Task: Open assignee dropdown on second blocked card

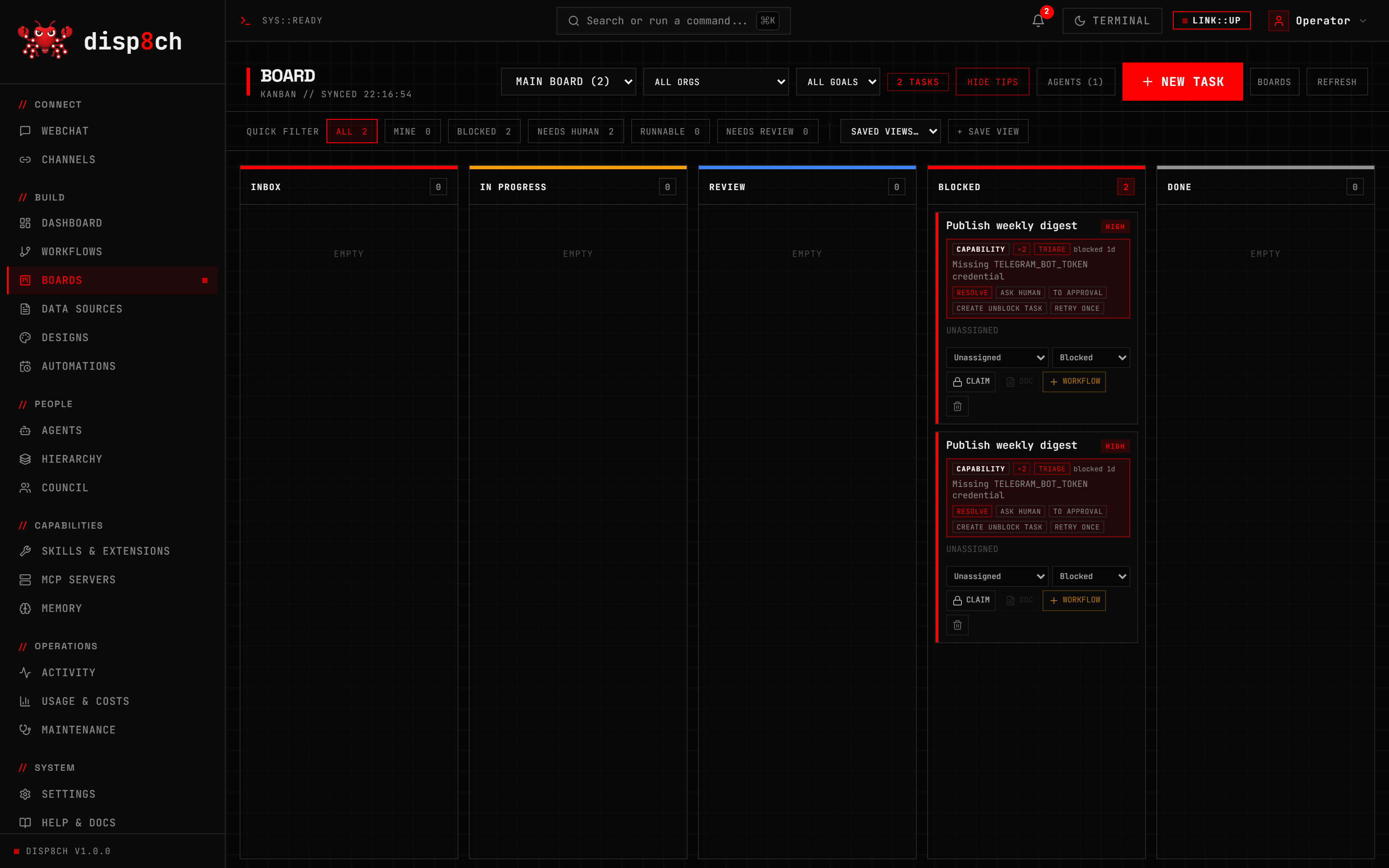Action: [x=997, y=576]
